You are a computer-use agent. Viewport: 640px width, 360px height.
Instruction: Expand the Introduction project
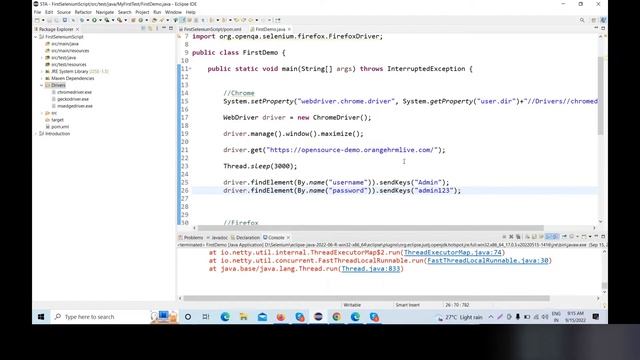click(36, 134)
